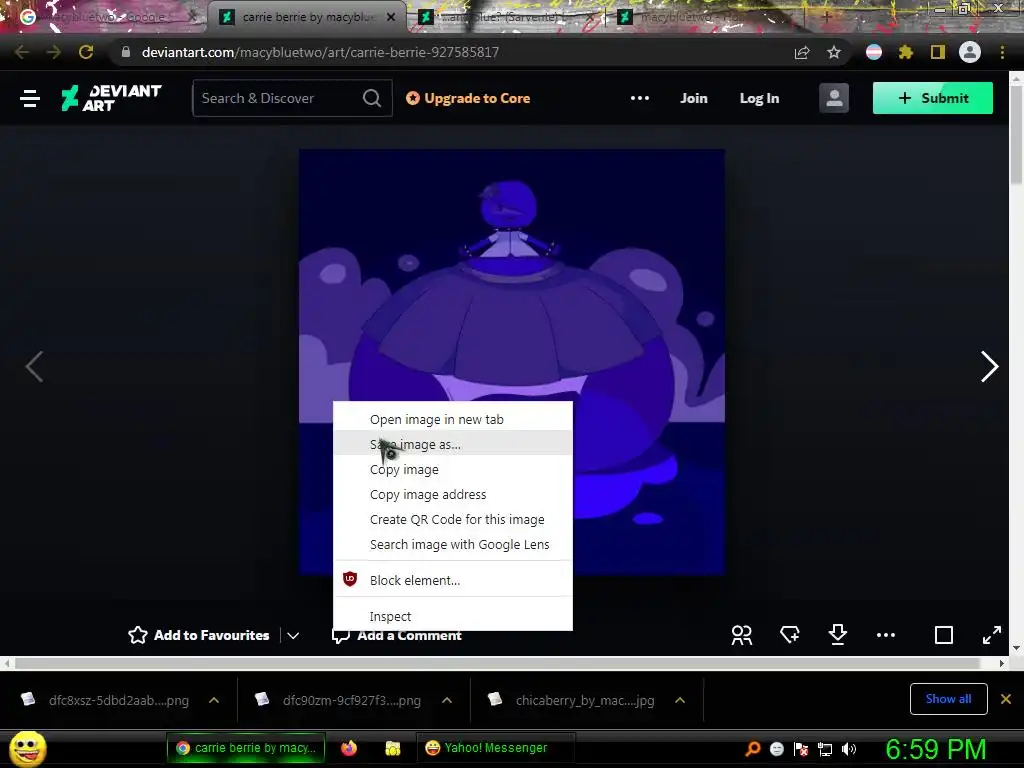The image size is (1024, 768).
Task: Click the smiley start button
Action: (x=27, y=748)
